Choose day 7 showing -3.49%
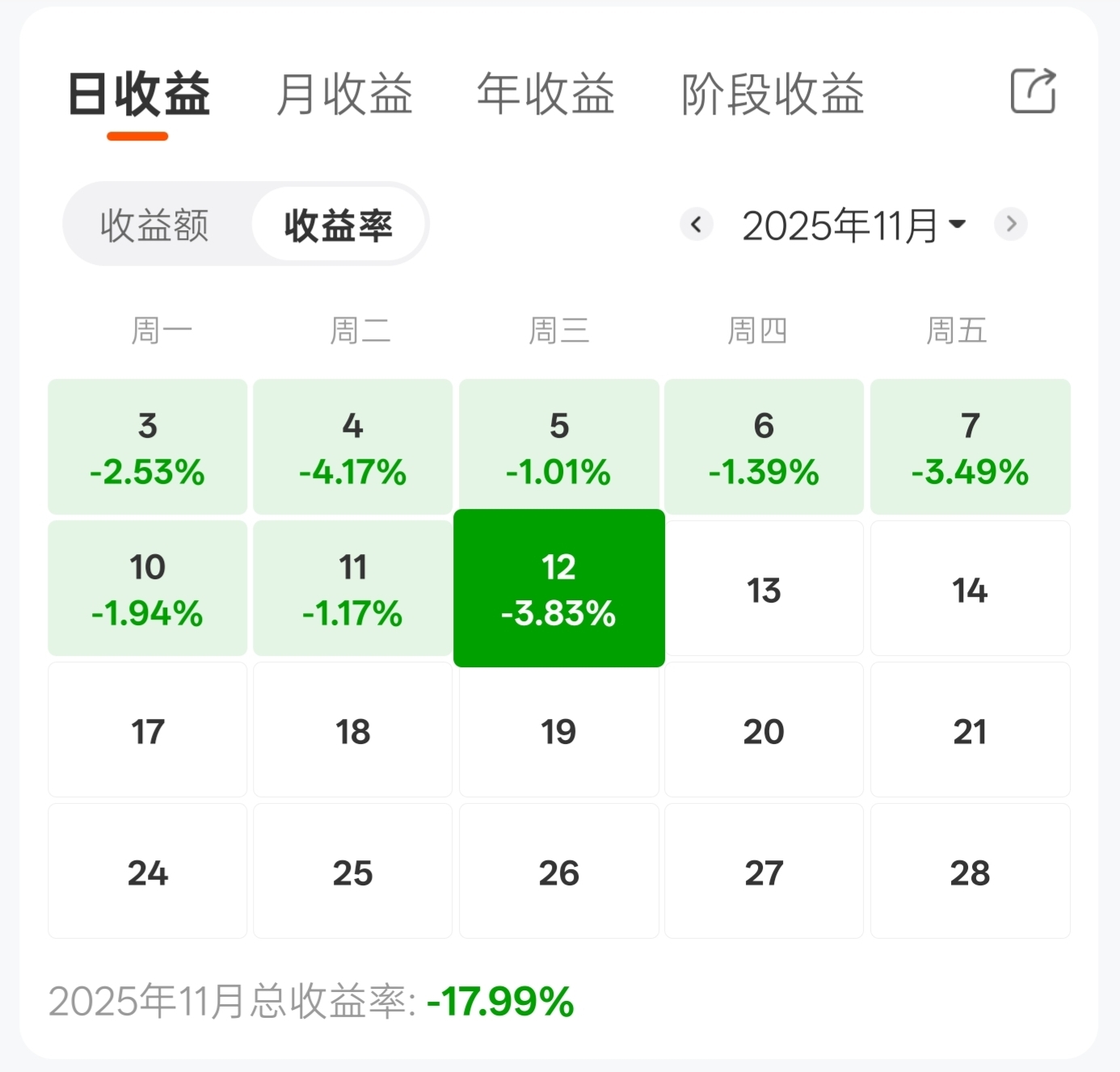The height and width of the screenshot is (1072, 1120). (971, 447)
